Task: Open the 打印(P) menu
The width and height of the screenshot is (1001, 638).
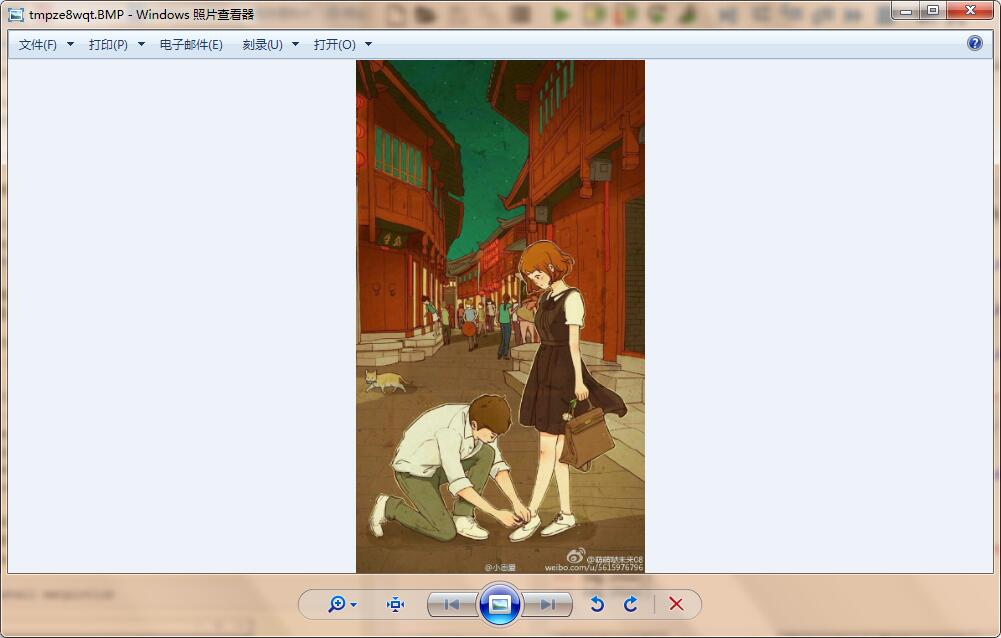Action: coord(108,45)
